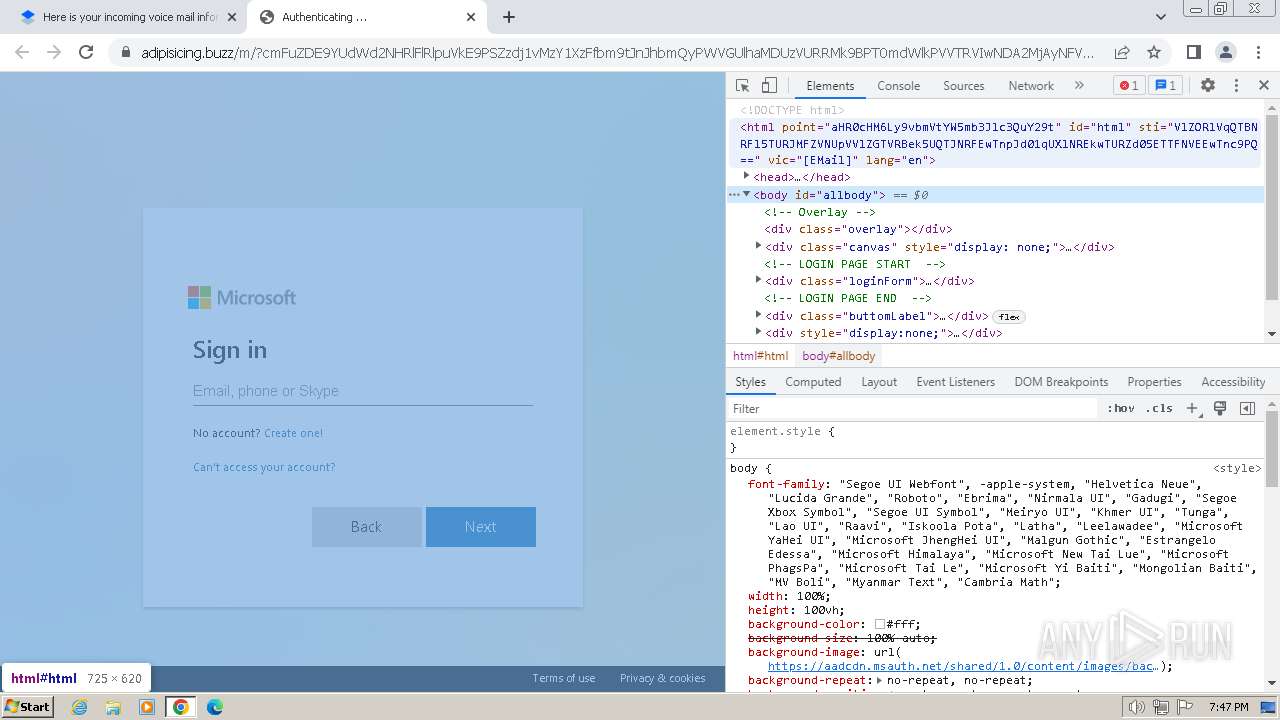The width and height of the screenshot is (1280, 720).
Task: Show more DevTools tabs via chevron
Action: click(x=1079, y=86)
